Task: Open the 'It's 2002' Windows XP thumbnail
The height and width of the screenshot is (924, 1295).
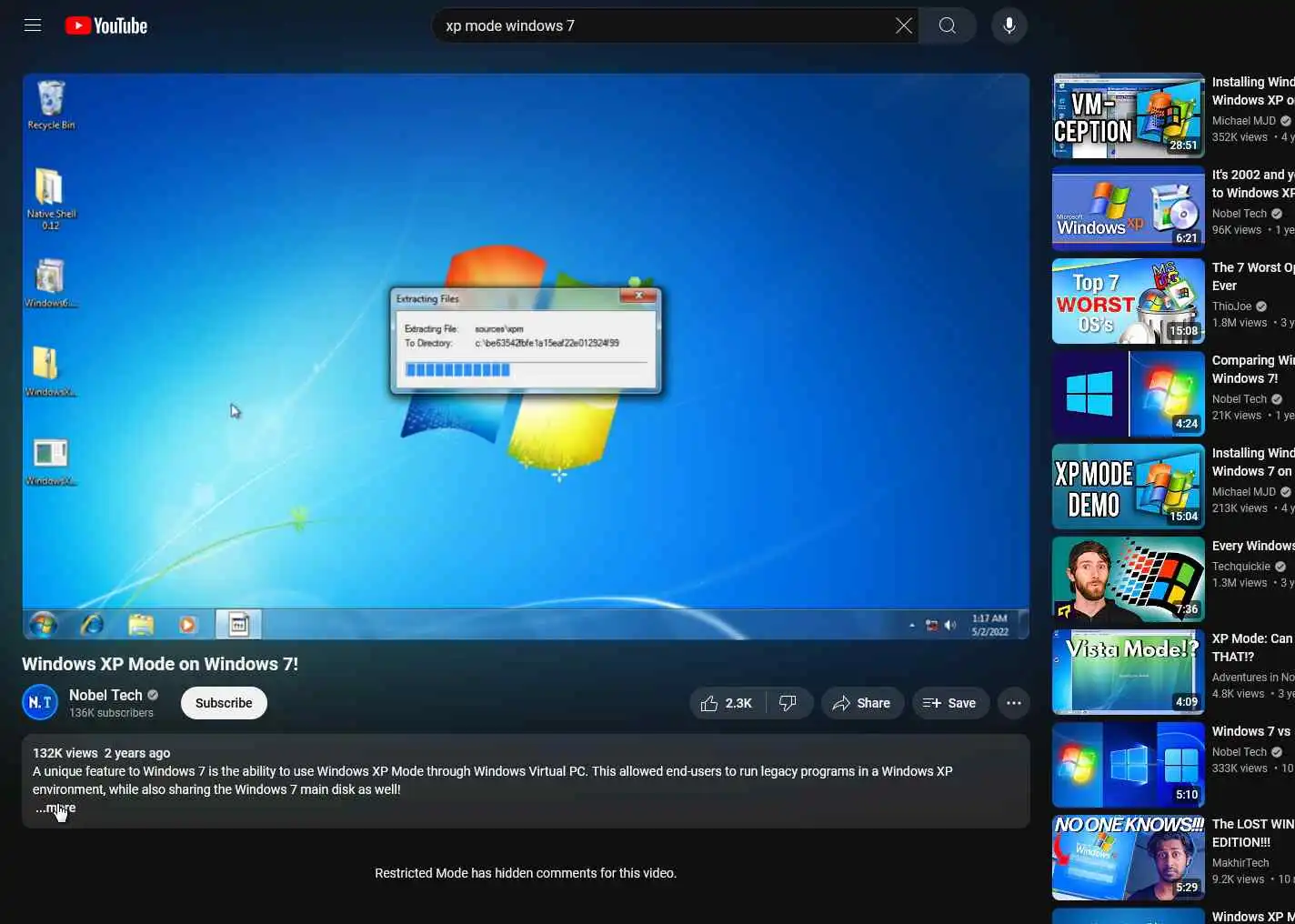Action: click(1128, 208)
